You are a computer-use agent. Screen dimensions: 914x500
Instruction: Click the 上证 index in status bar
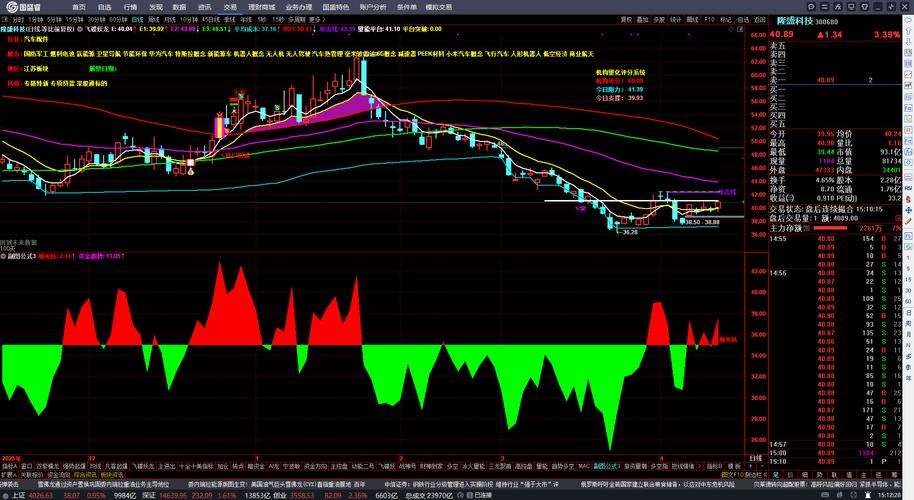click(18, 495)
